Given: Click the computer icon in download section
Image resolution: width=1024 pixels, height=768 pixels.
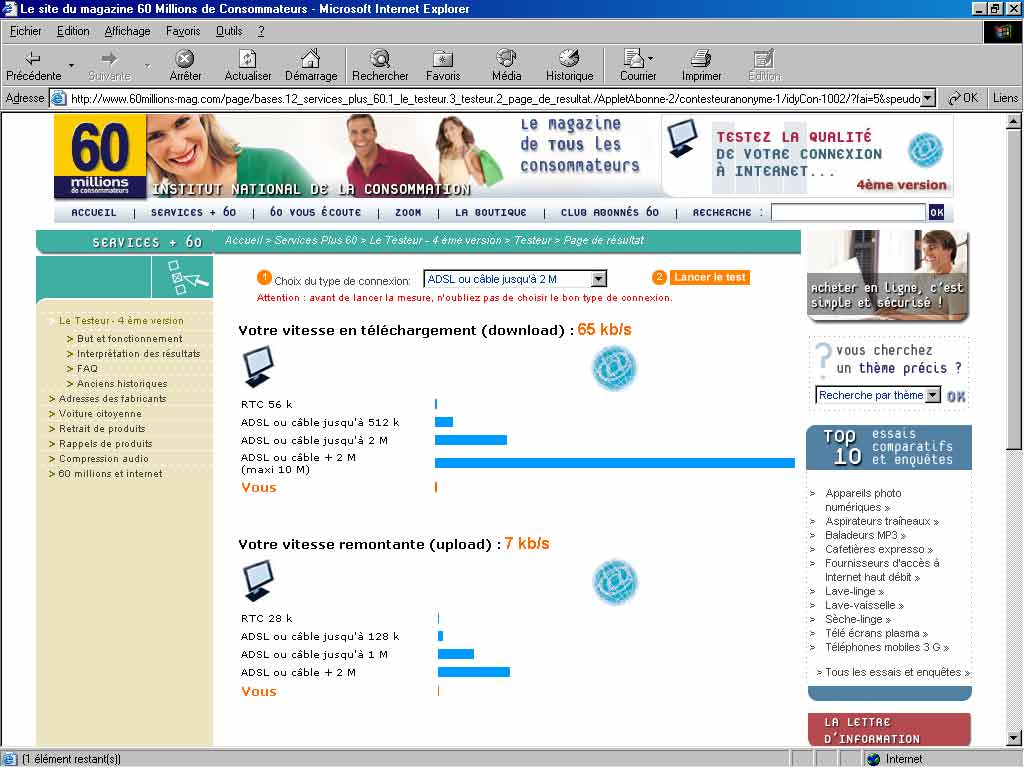Looking at the screenshot, I should click(x=259, y=366).
